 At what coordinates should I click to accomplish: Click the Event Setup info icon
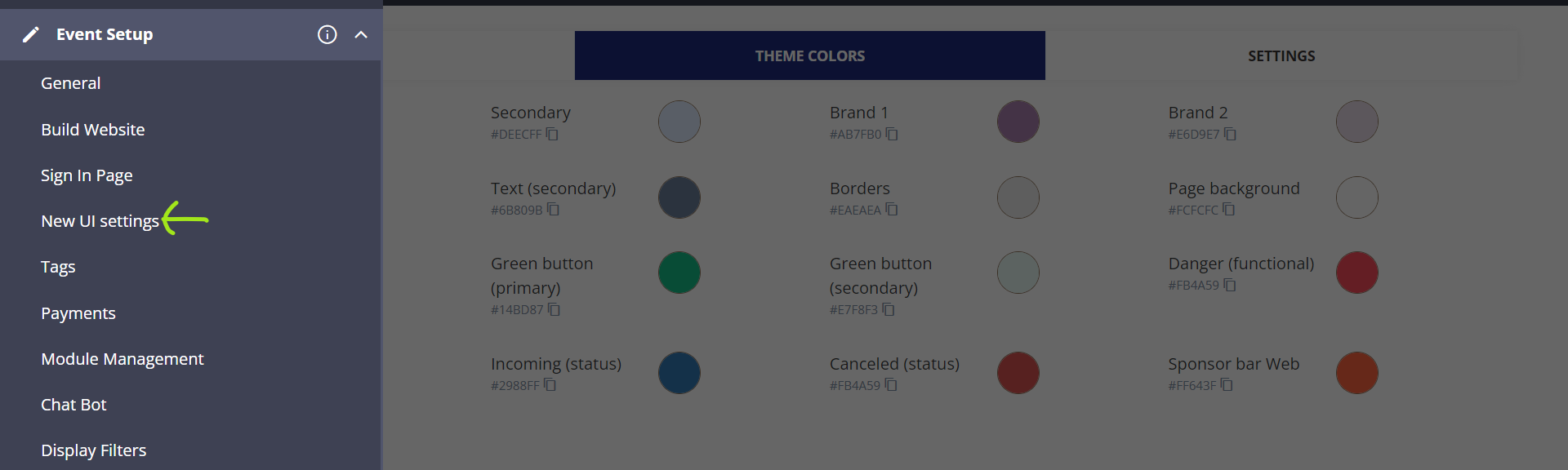[327, 34]
